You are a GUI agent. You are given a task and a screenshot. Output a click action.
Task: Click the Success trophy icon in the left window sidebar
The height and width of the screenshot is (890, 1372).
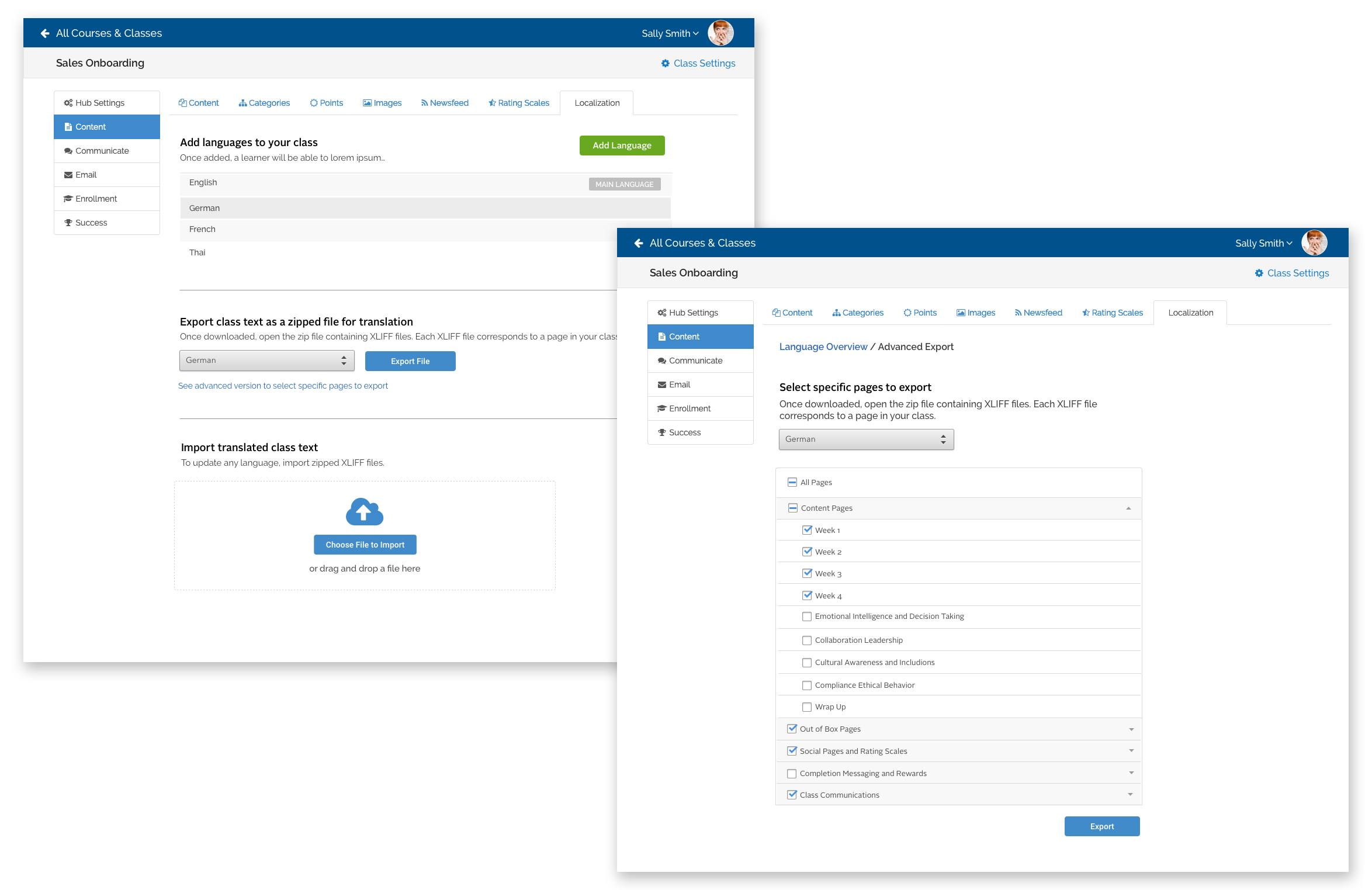[68, 223]
